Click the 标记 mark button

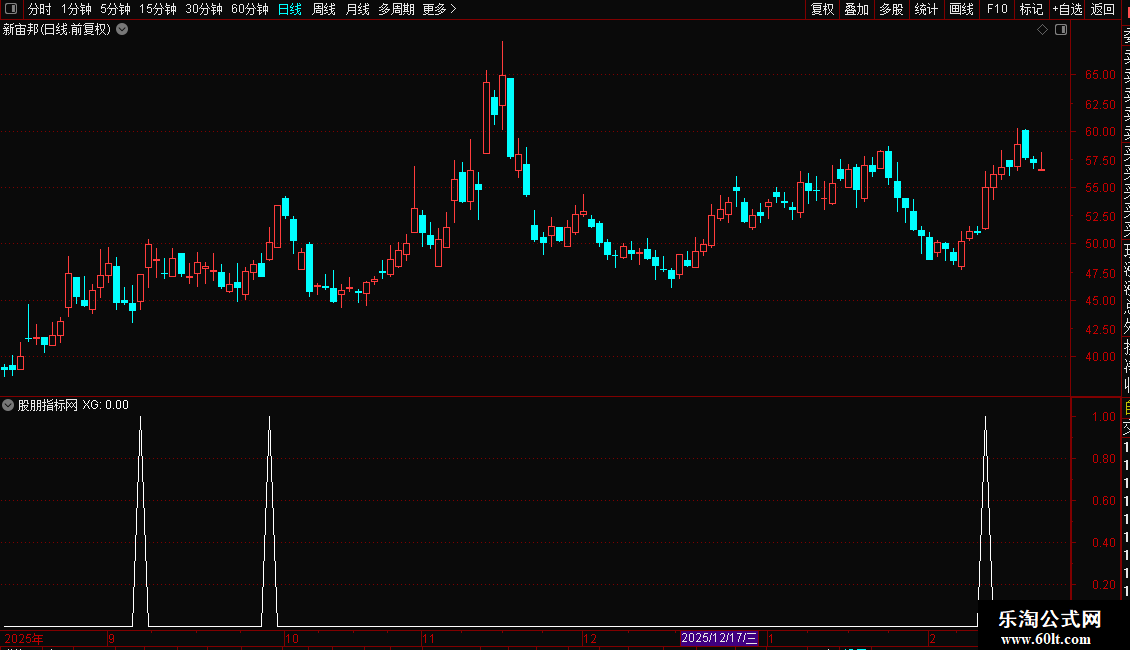[1031, 9]
